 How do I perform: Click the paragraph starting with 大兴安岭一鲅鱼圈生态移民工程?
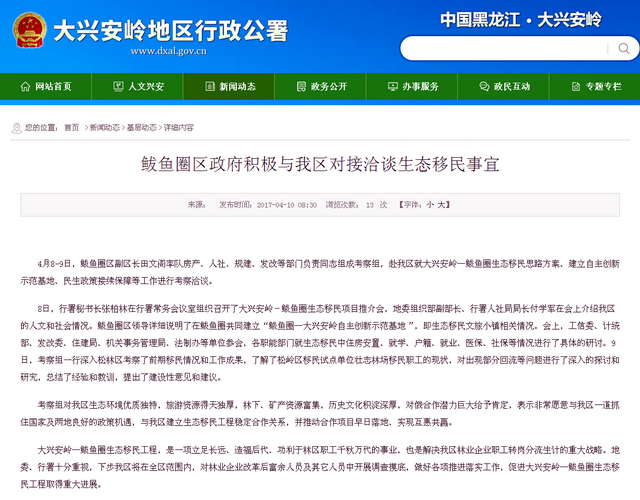(320, 467)
